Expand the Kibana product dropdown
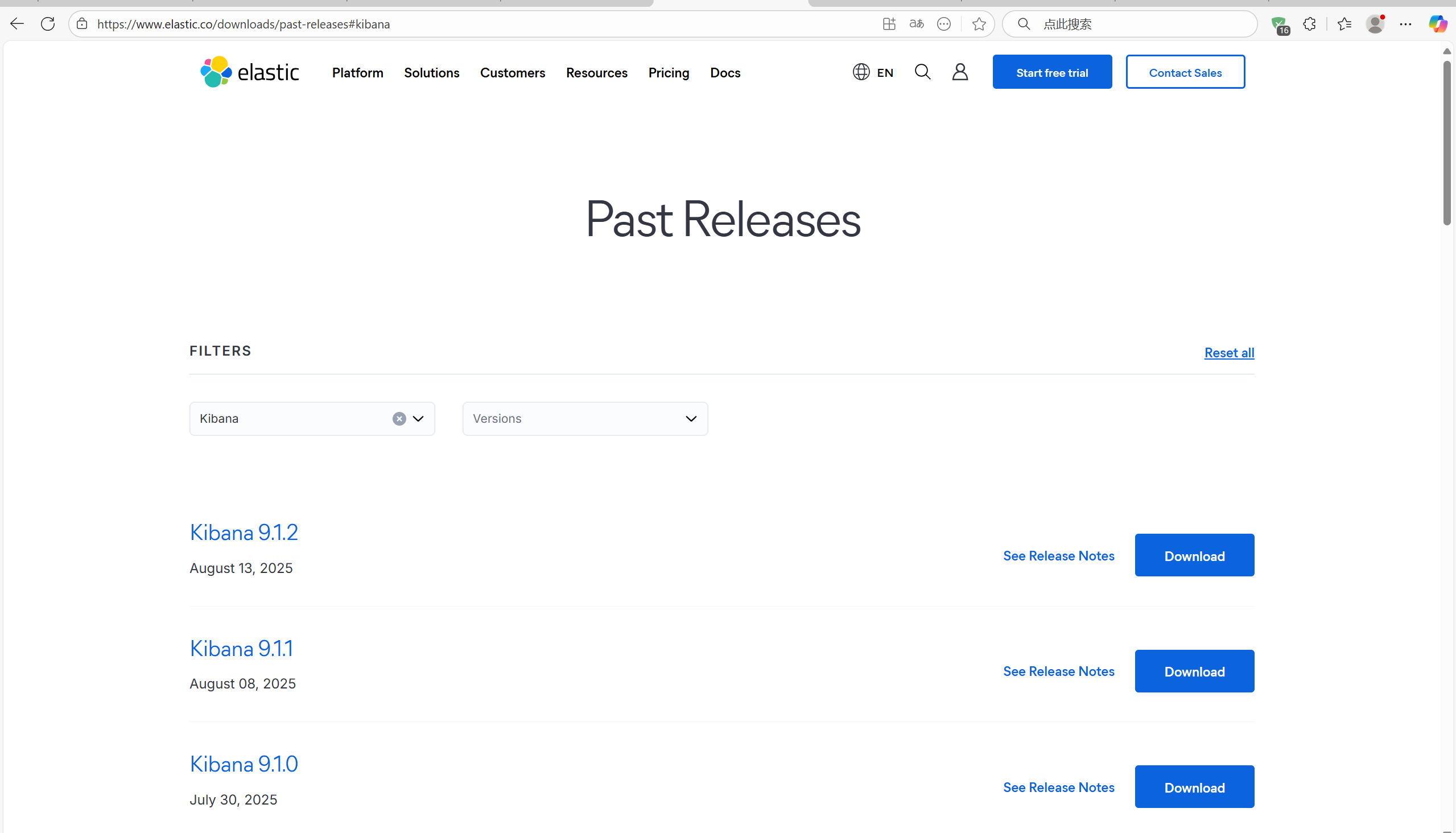Image resolution: width=1456 pixels, height=833 pixels. tap(418, 419)
